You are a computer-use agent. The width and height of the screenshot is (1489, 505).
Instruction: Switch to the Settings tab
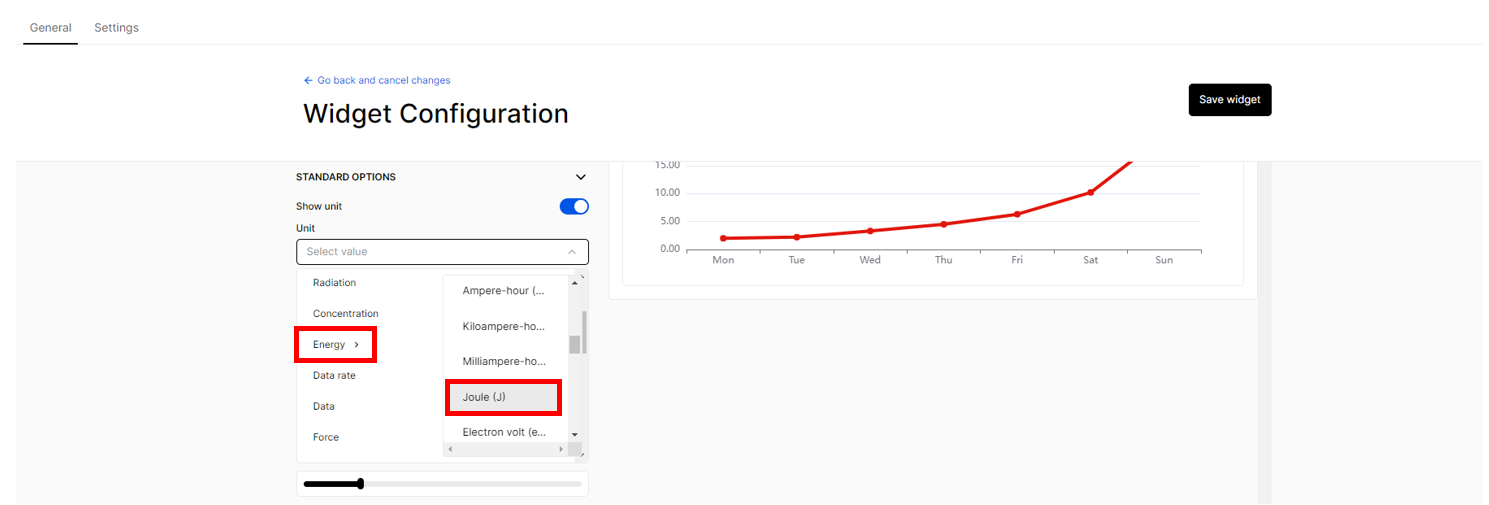[x=116, y=28]
